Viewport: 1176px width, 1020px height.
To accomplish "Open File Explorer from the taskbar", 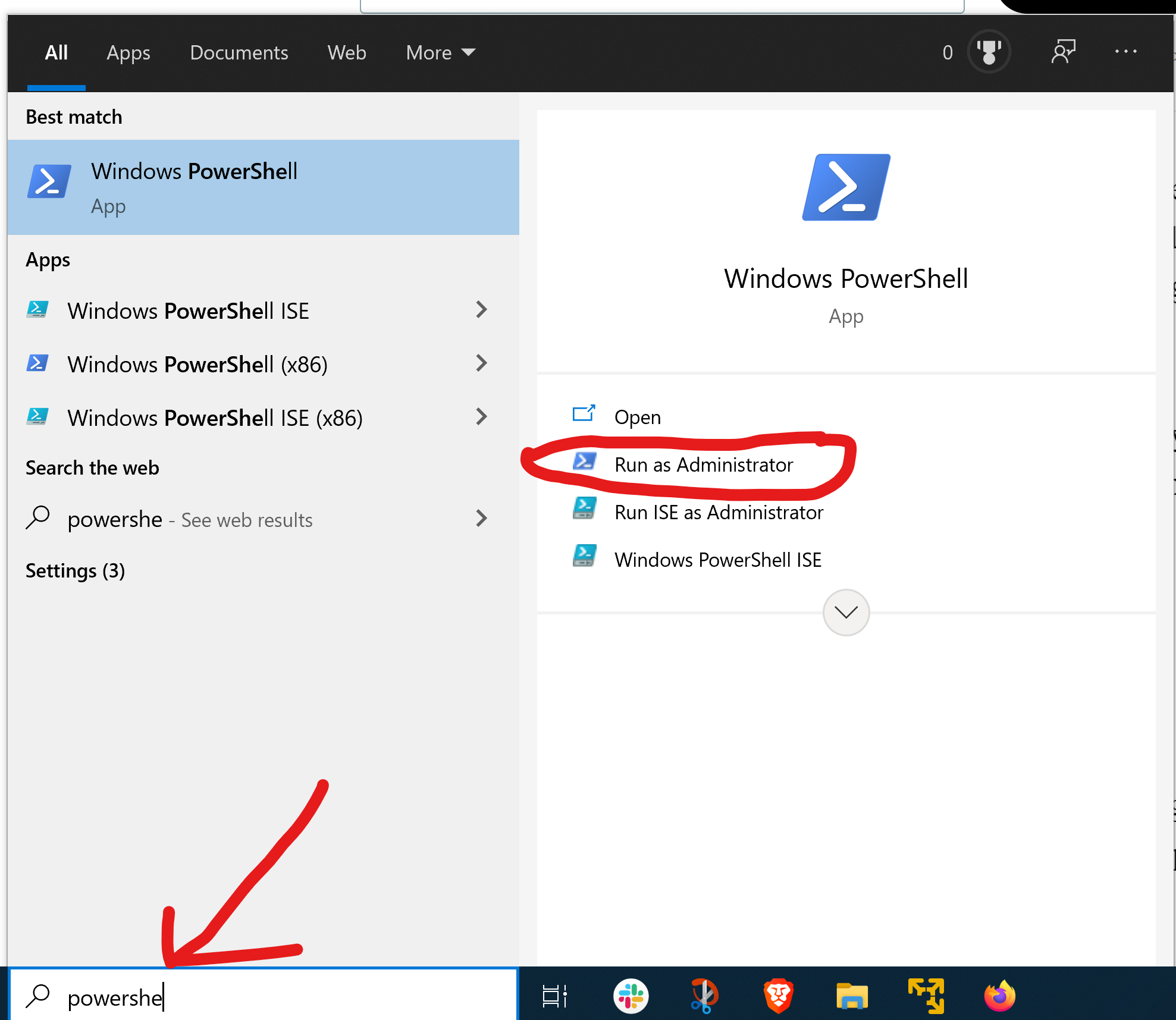I will (852, 996).
